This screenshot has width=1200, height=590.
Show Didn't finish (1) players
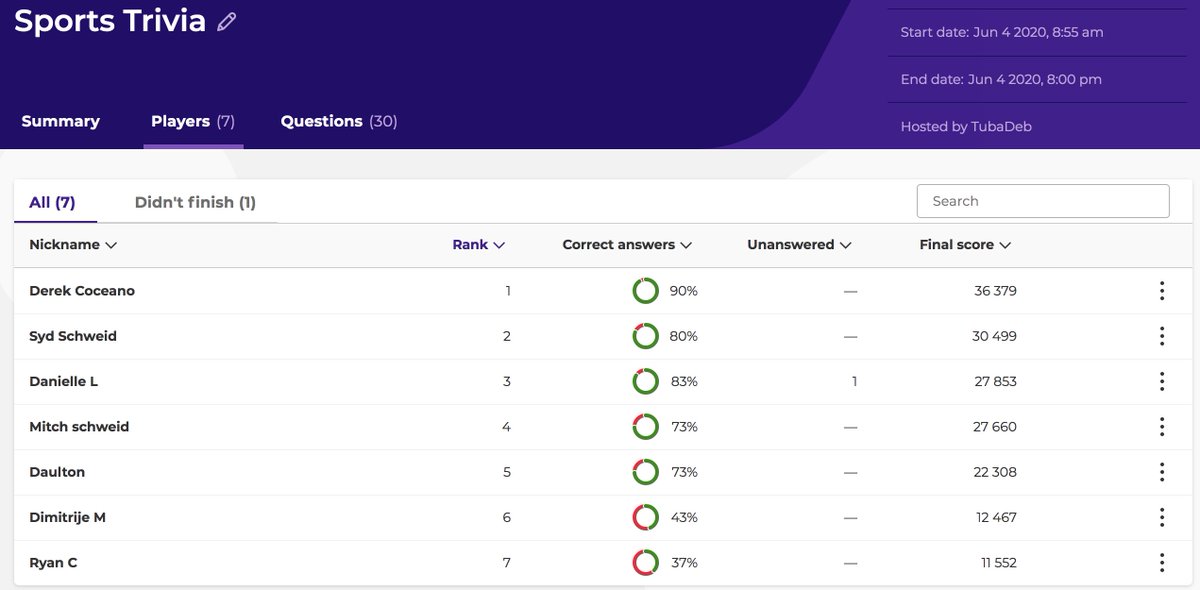pyautogui.click(x=195, y=202)
